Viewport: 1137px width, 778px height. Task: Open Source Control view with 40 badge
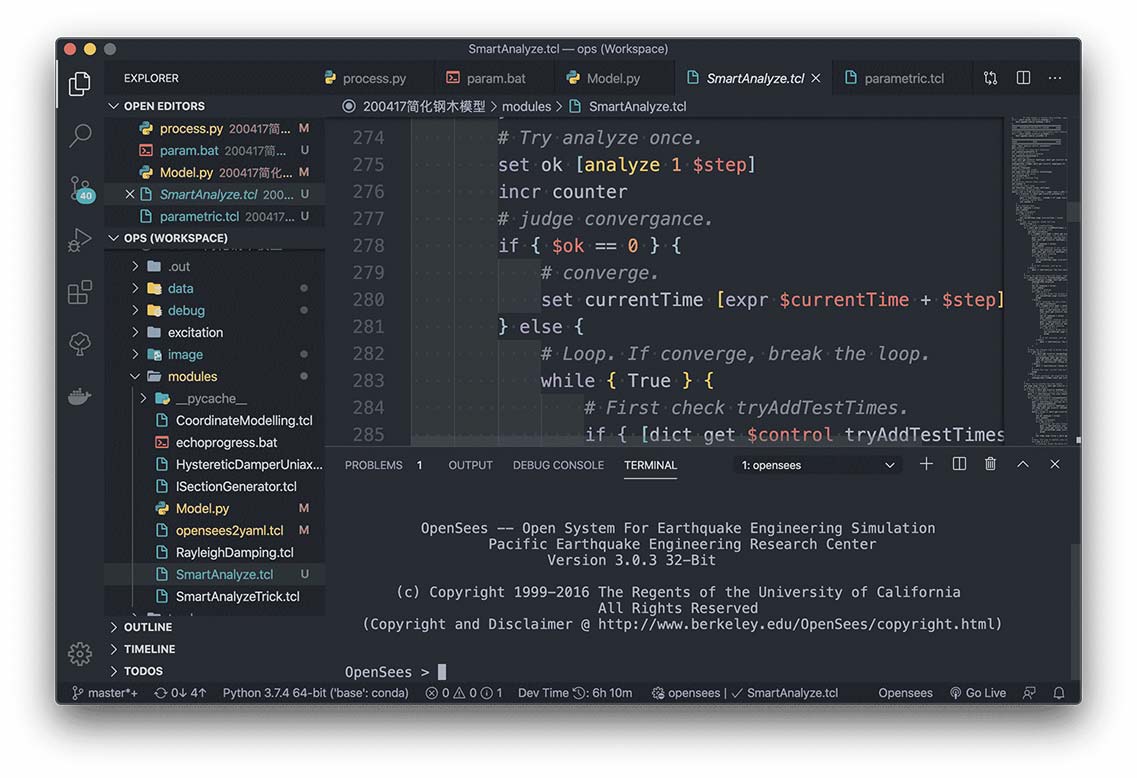(x=81, y=189)
